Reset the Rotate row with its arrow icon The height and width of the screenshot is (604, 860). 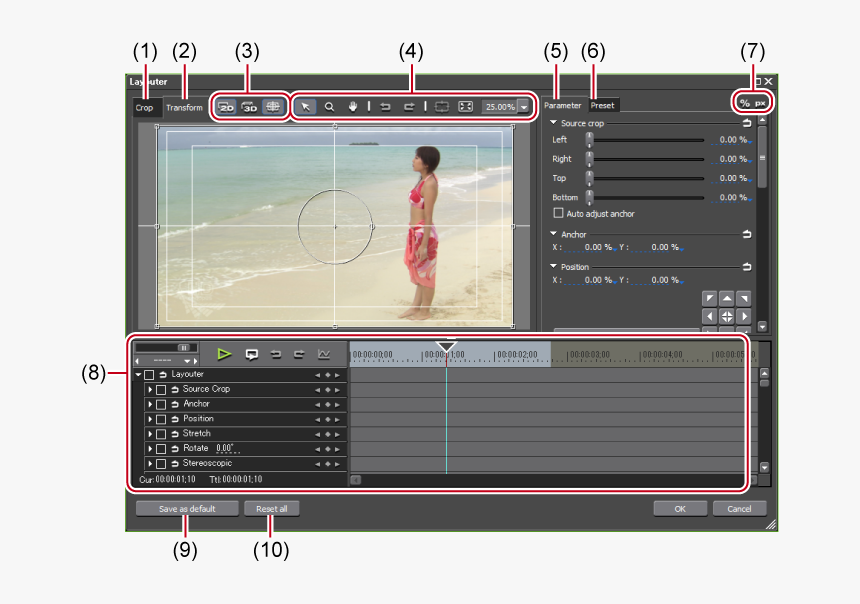coord(175,448)
